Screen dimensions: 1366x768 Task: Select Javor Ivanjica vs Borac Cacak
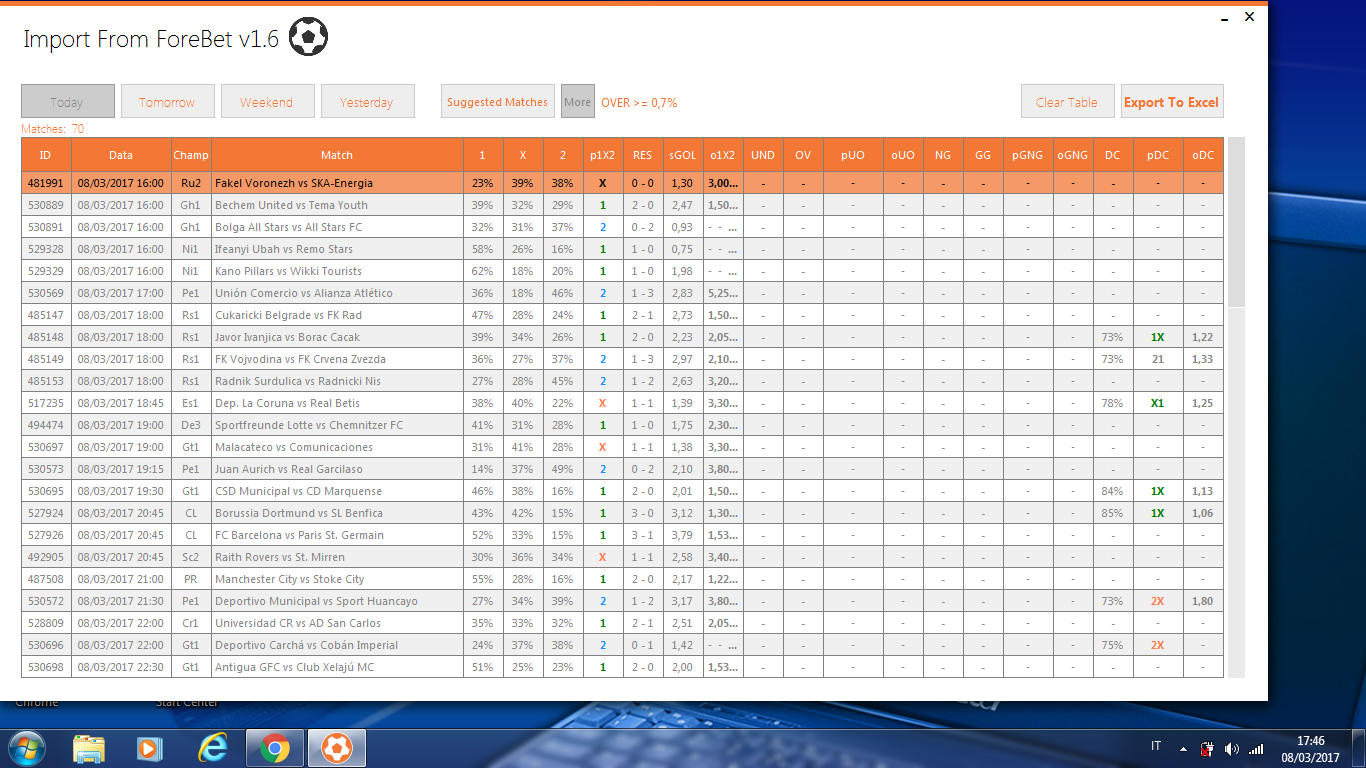tap(622, 337)
